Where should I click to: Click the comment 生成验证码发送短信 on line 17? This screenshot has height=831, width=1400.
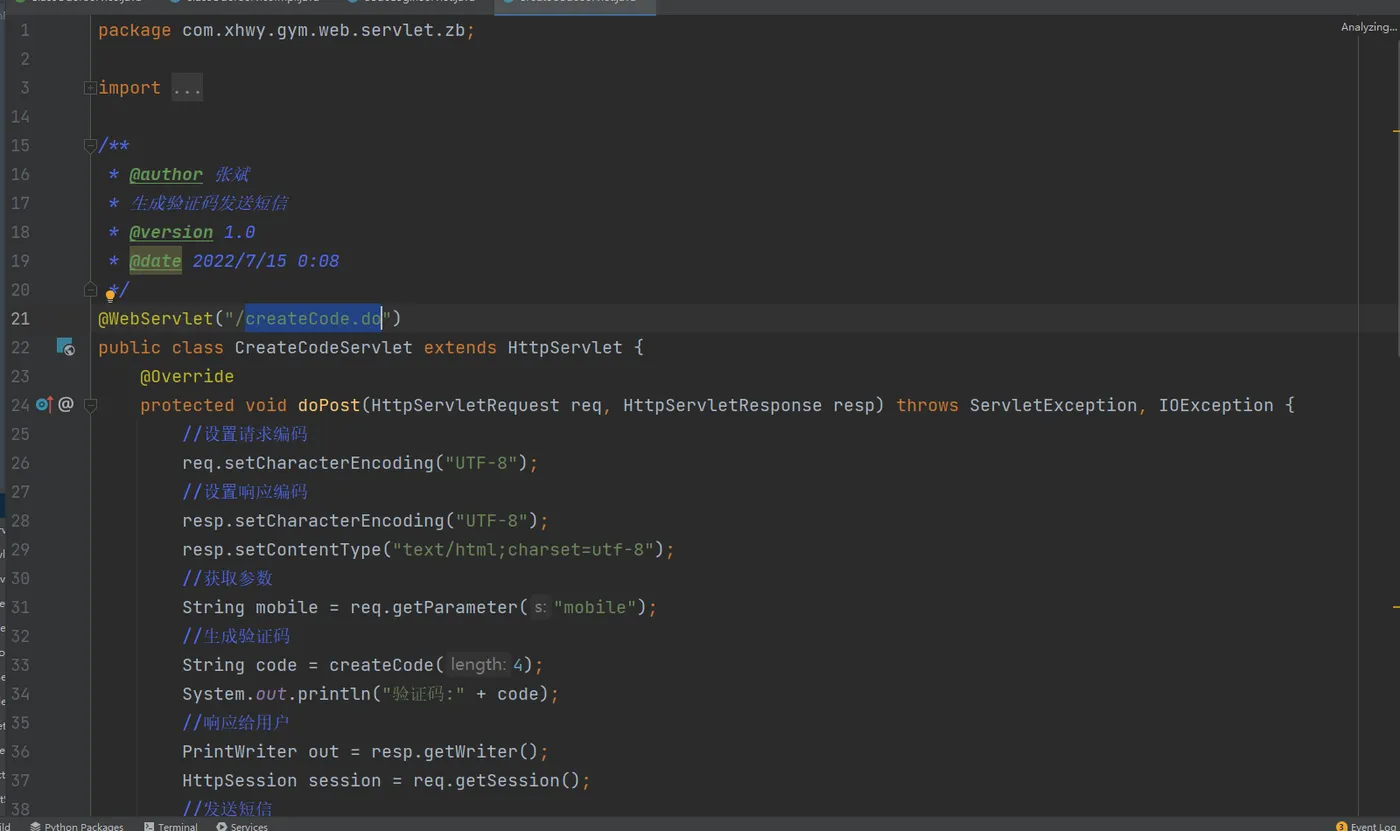click(x=208, y=204)
